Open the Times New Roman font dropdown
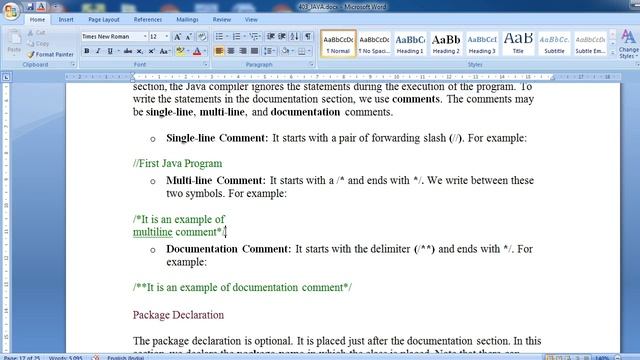640x360 pixels. point(145,37)
